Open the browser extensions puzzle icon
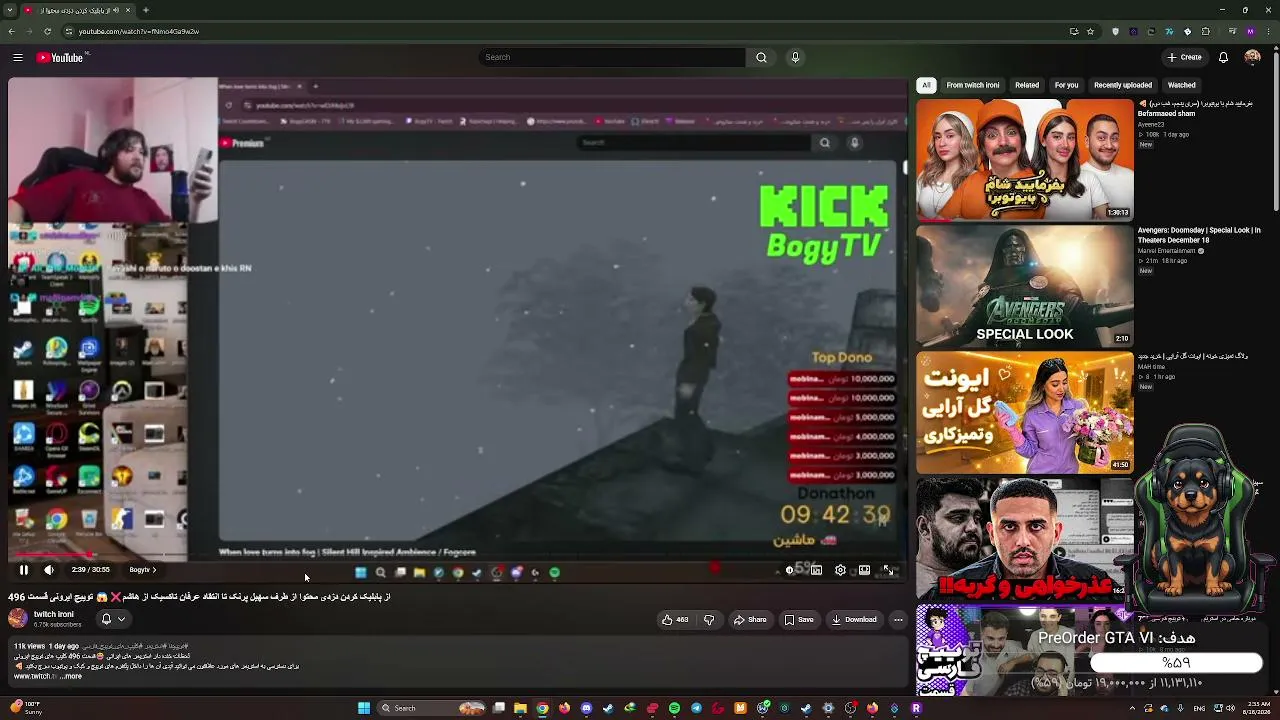1280x720 pixels. [x=1206, y=31]
